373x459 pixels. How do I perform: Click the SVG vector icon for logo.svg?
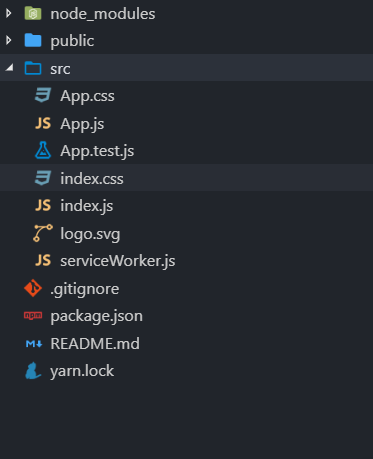pos(43,233)
